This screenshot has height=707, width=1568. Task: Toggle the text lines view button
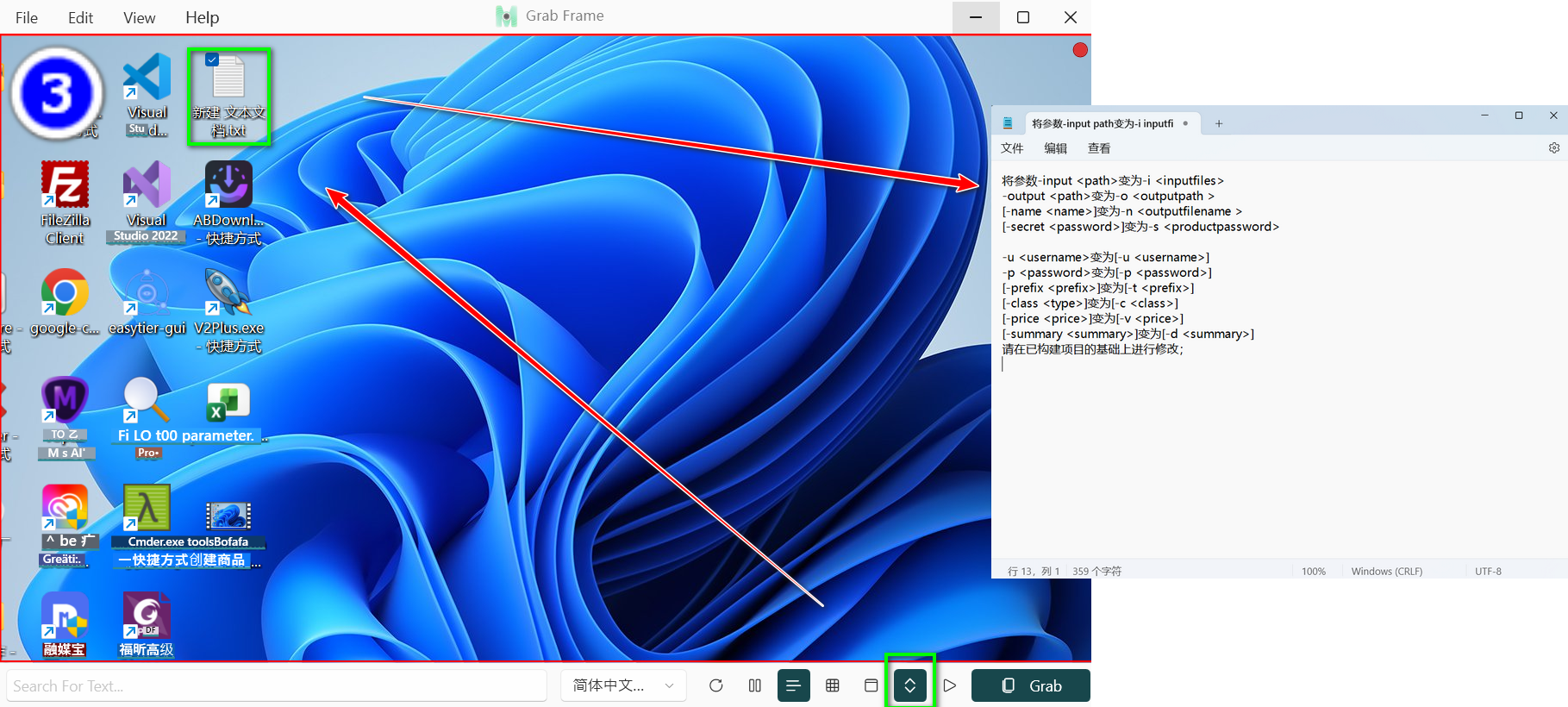click(x=793, y=685)
